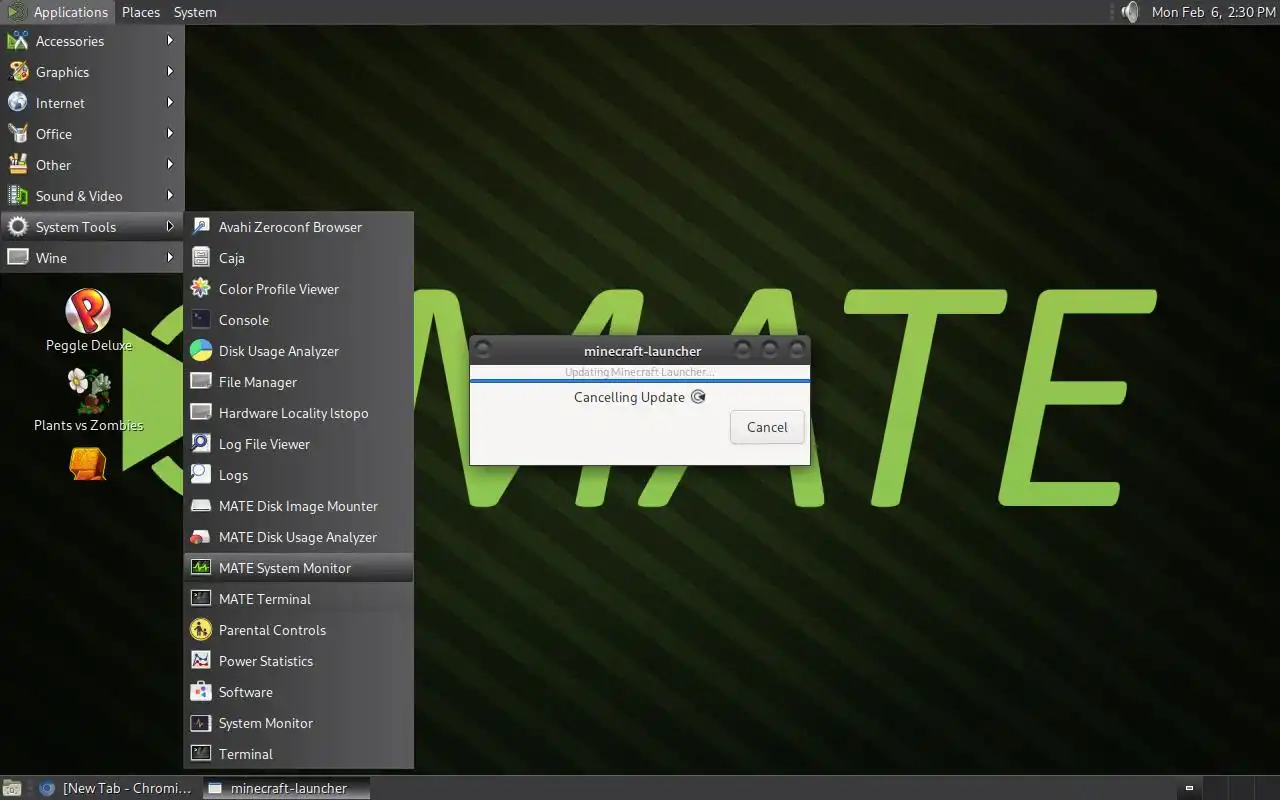Expand the Accessories submenu arrow

pos(170,41)
